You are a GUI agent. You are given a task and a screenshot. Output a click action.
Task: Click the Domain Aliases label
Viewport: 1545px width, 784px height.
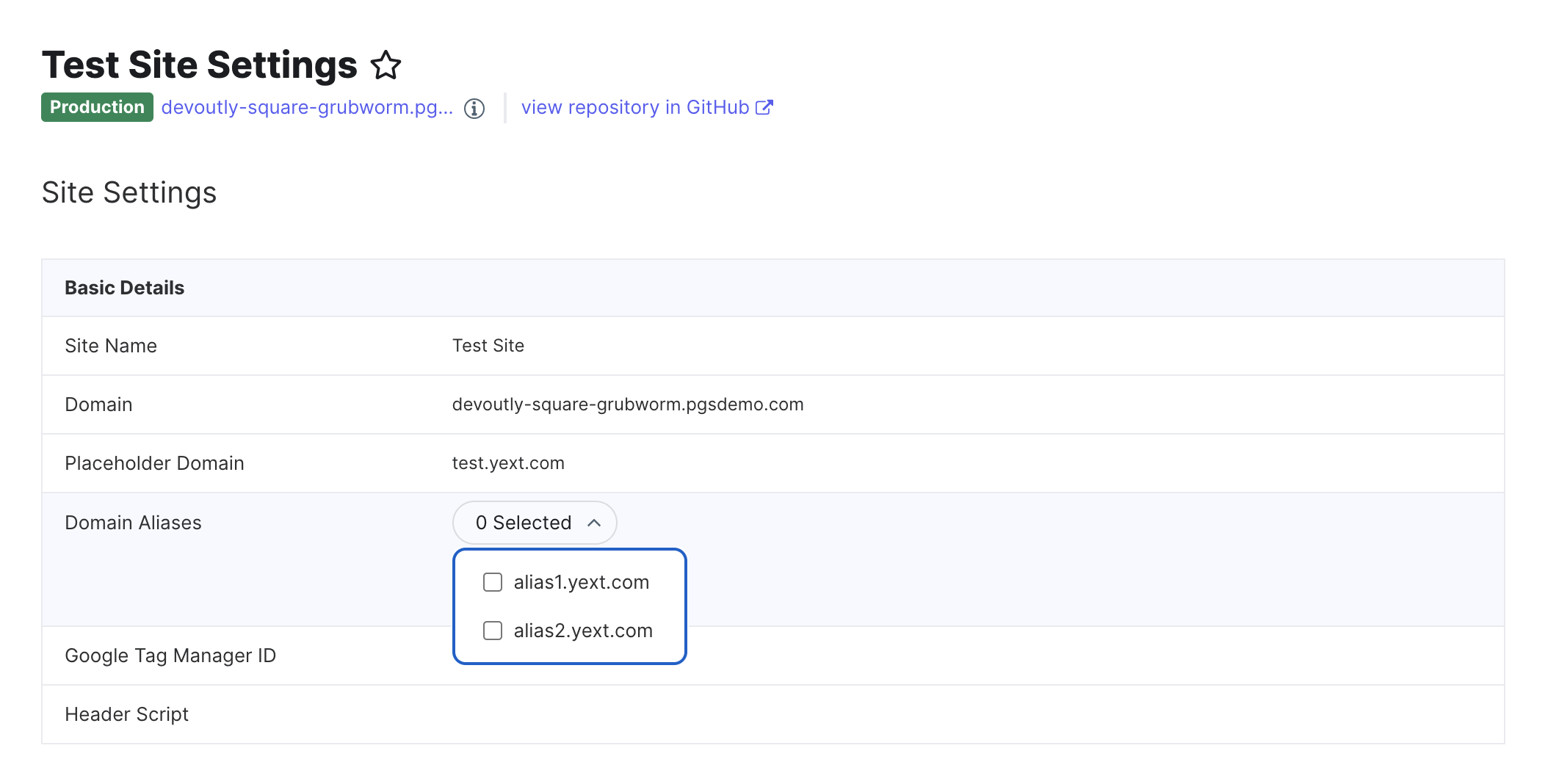[133, 523]
